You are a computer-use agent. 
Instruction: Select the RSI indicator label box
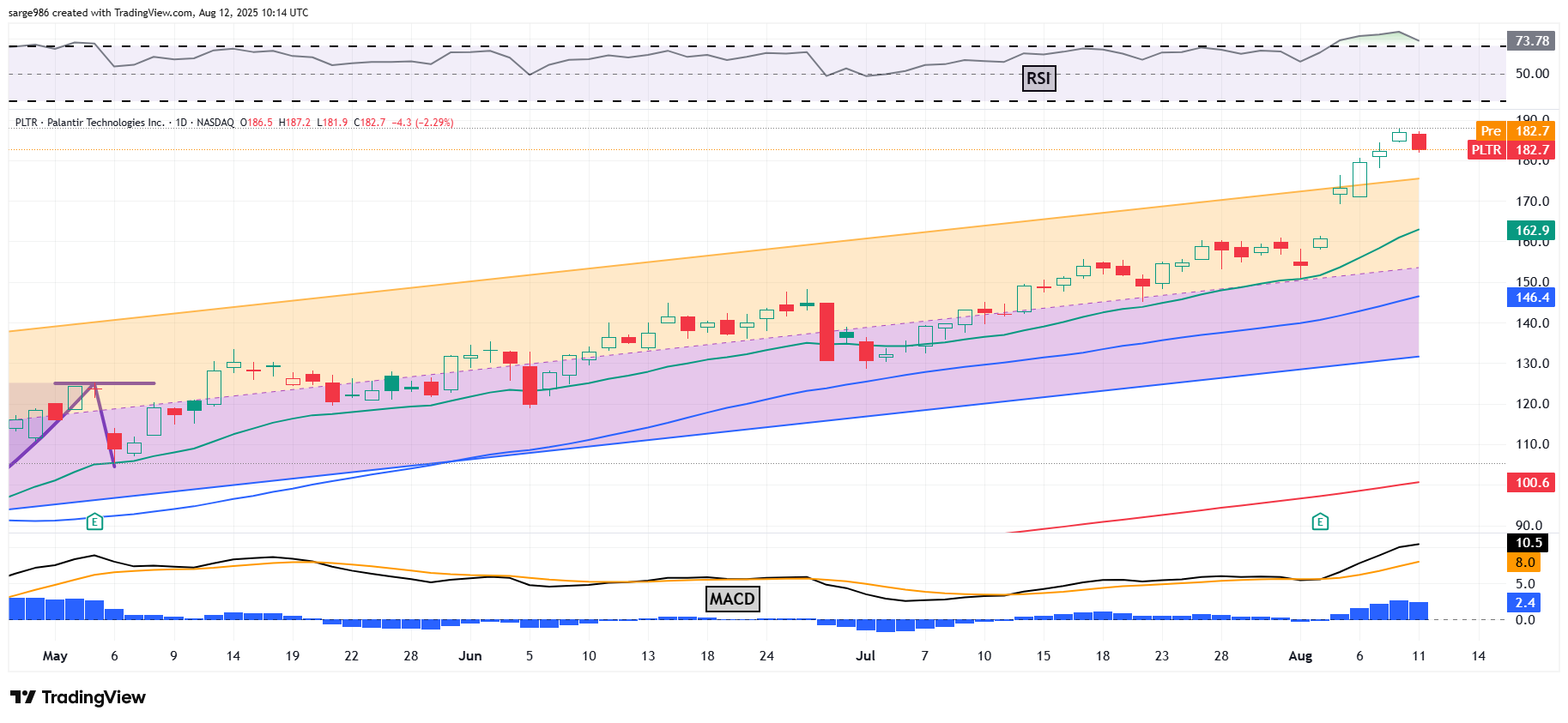click(x=1038, y=78)
